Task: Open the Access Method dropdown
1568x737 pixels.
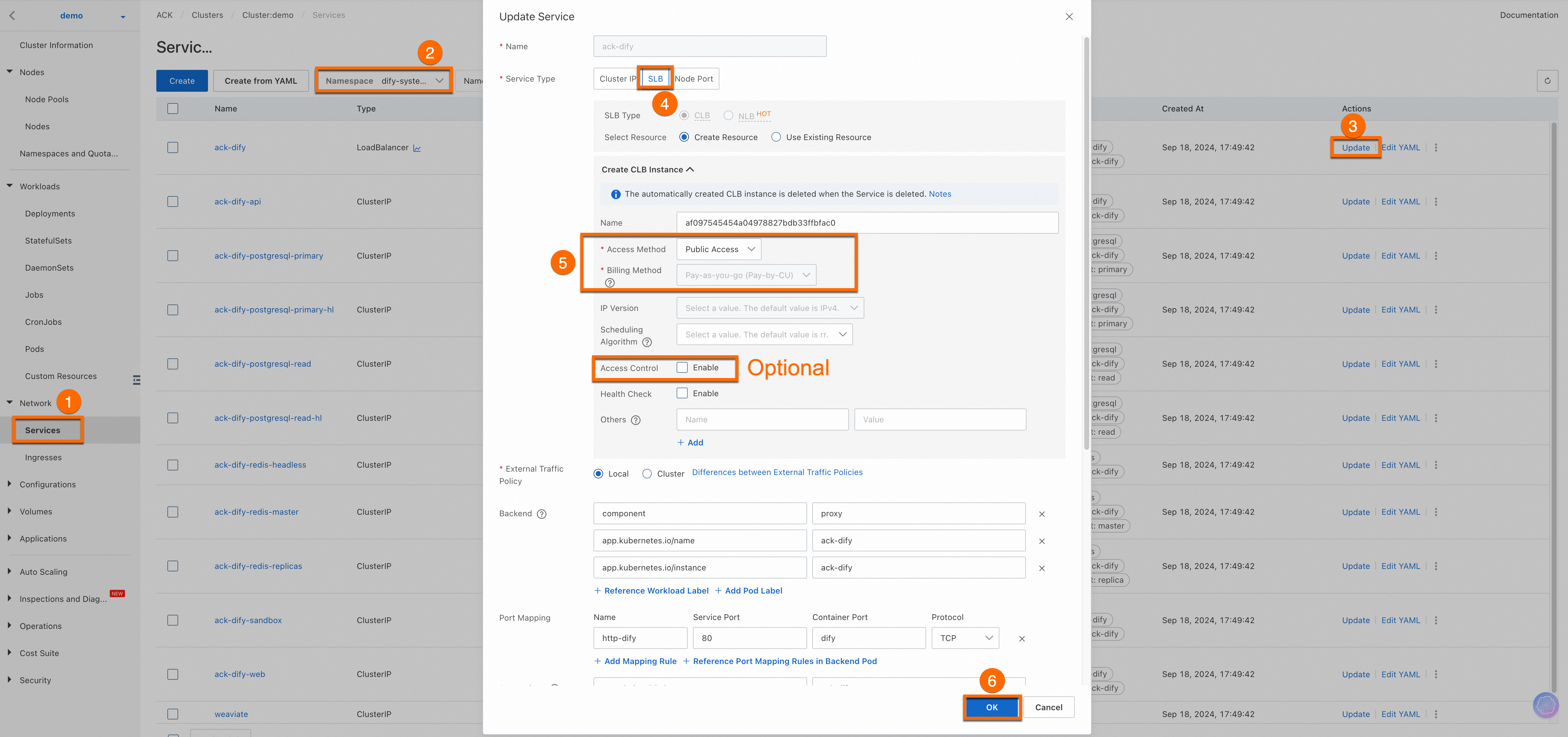Action: [x=718, y=249]
